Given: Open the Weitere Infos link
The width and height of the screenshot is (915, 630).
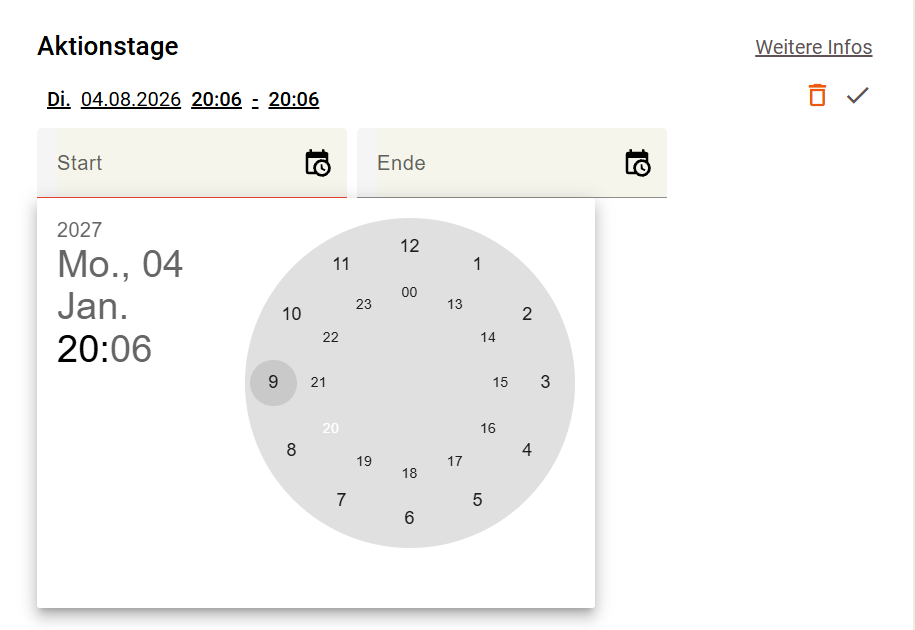Looking at the screenshot, I should point(813,47).
